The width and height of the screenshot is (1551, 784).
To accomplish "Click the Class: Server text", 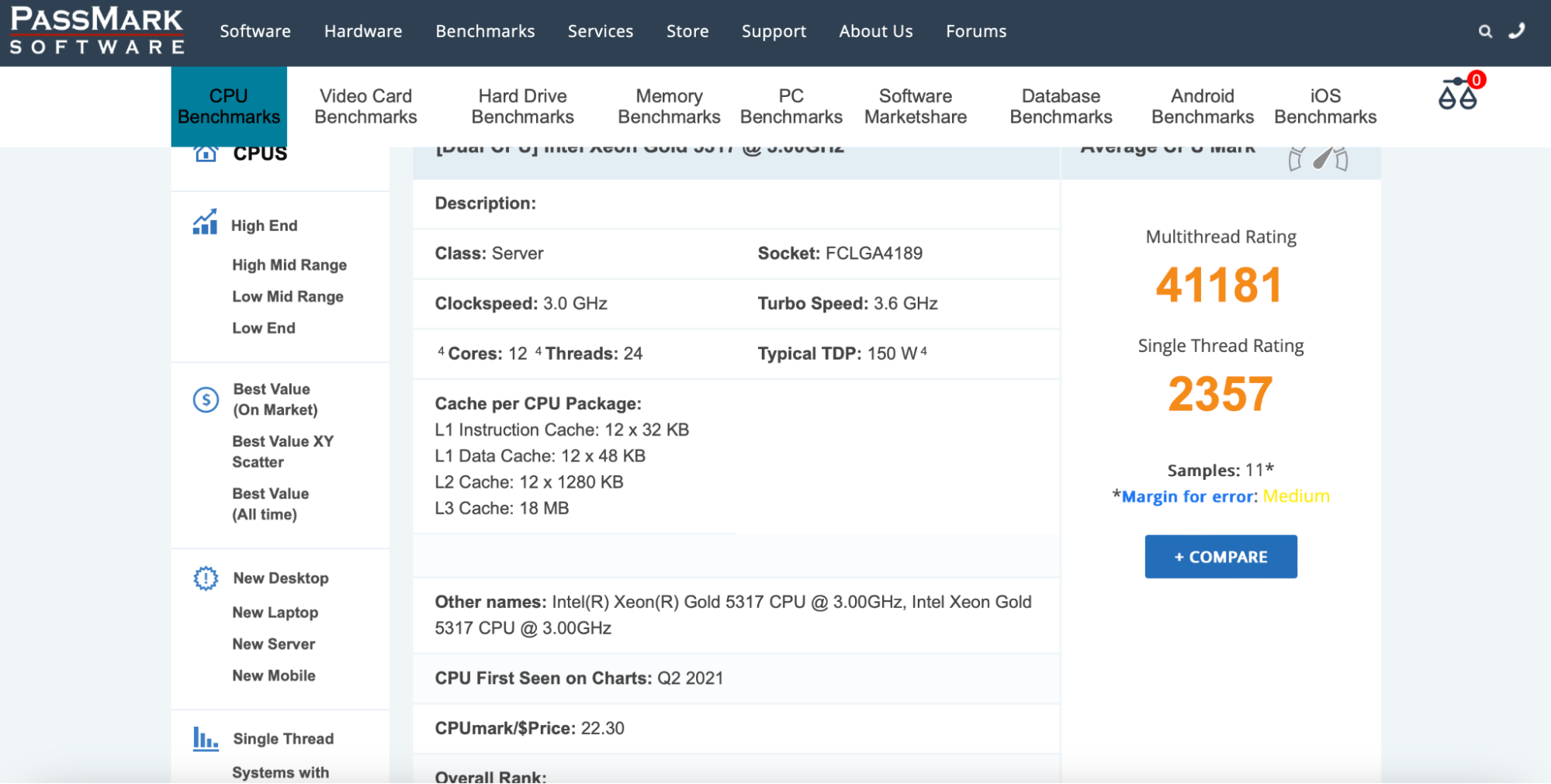I will pyautogui.click(x=489, y=254).
